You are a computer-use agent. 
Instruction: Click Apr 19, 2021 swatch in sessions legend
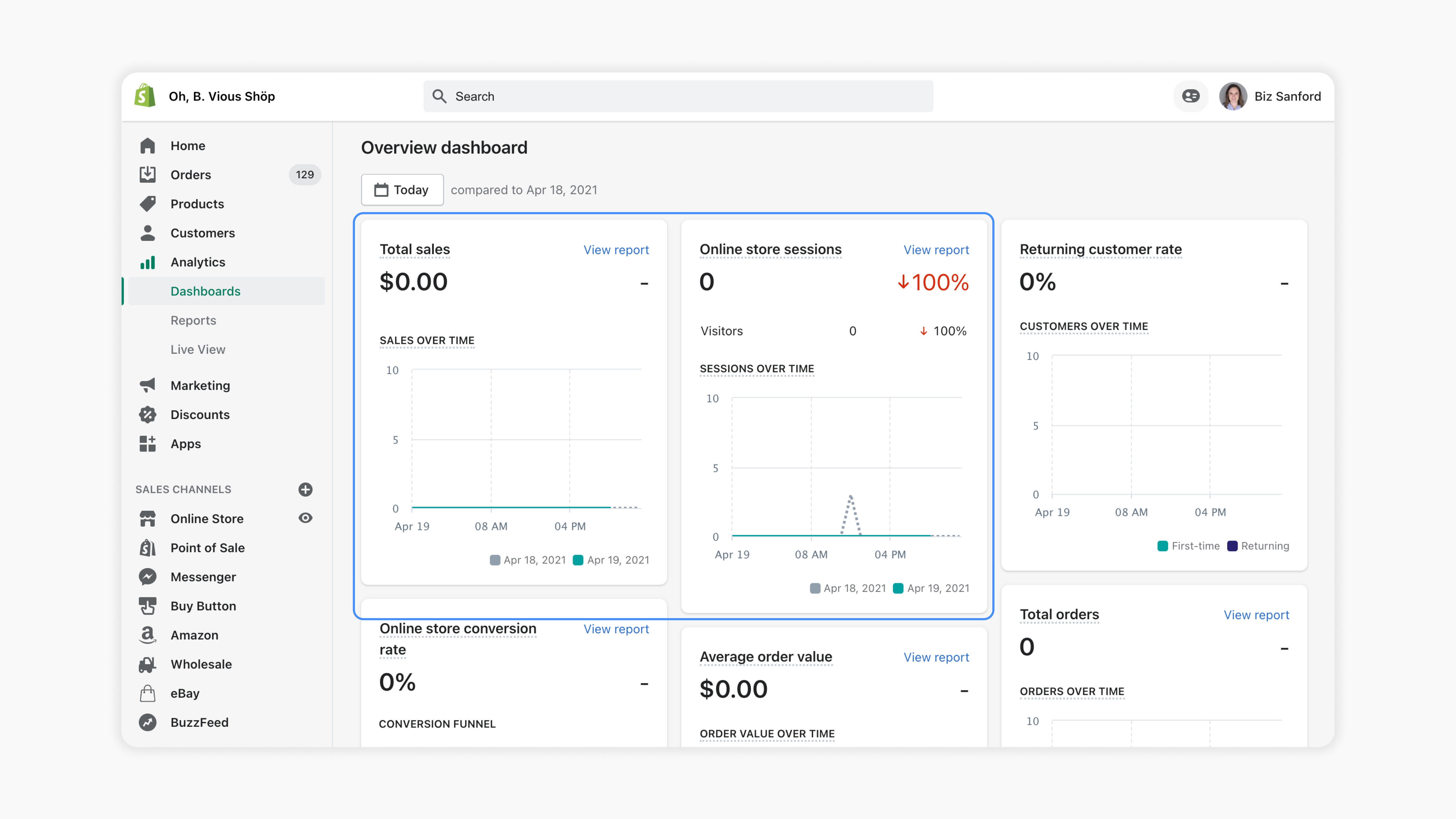click(898, 588)
